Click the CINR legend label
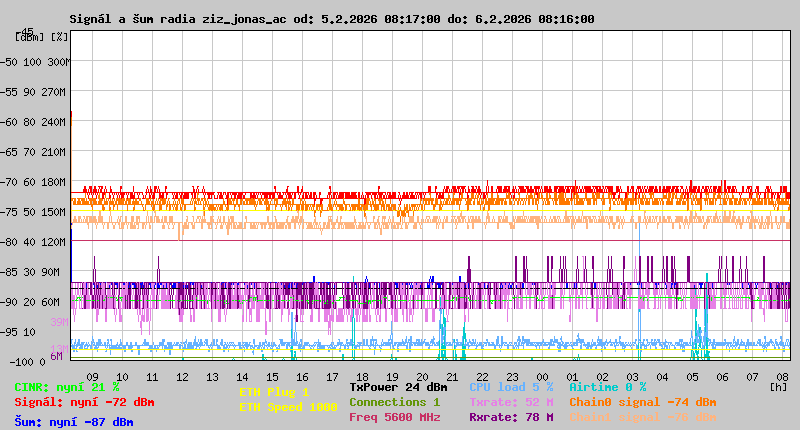Image resolution: width=800 pixels, height=430 pixels. tap(66, 387)
